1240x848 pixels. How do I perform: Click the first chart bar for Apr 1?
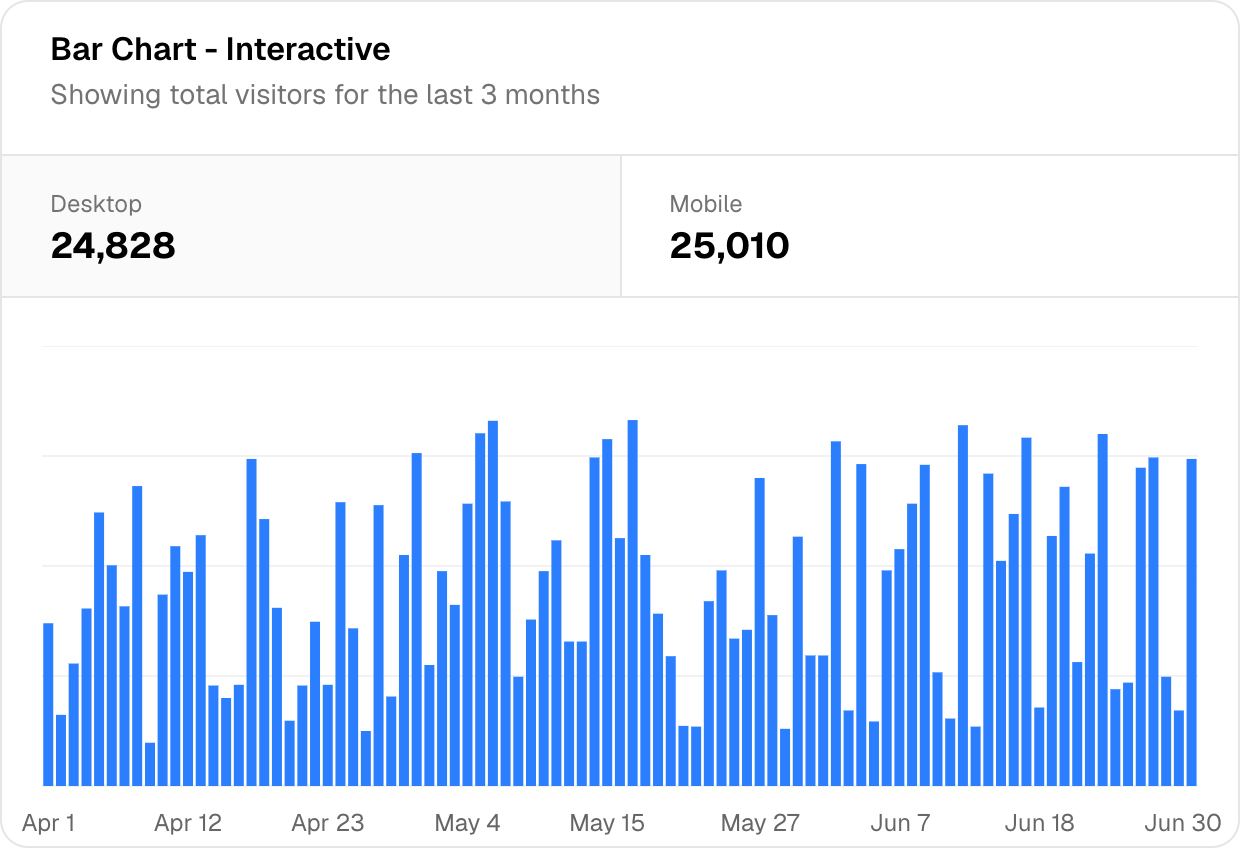tap(48, 704)
